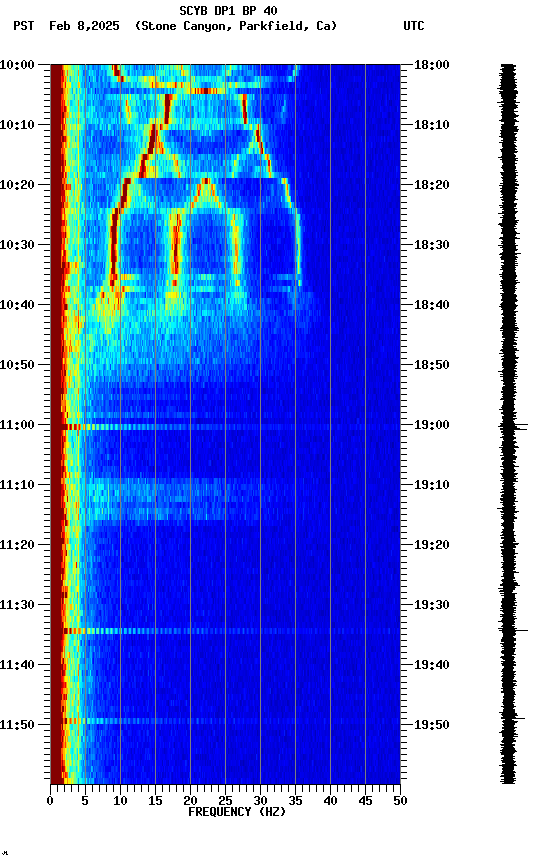Click the UTC time label 19:20
This screenshot has width=552, height=864.
(x=432, y=545)
